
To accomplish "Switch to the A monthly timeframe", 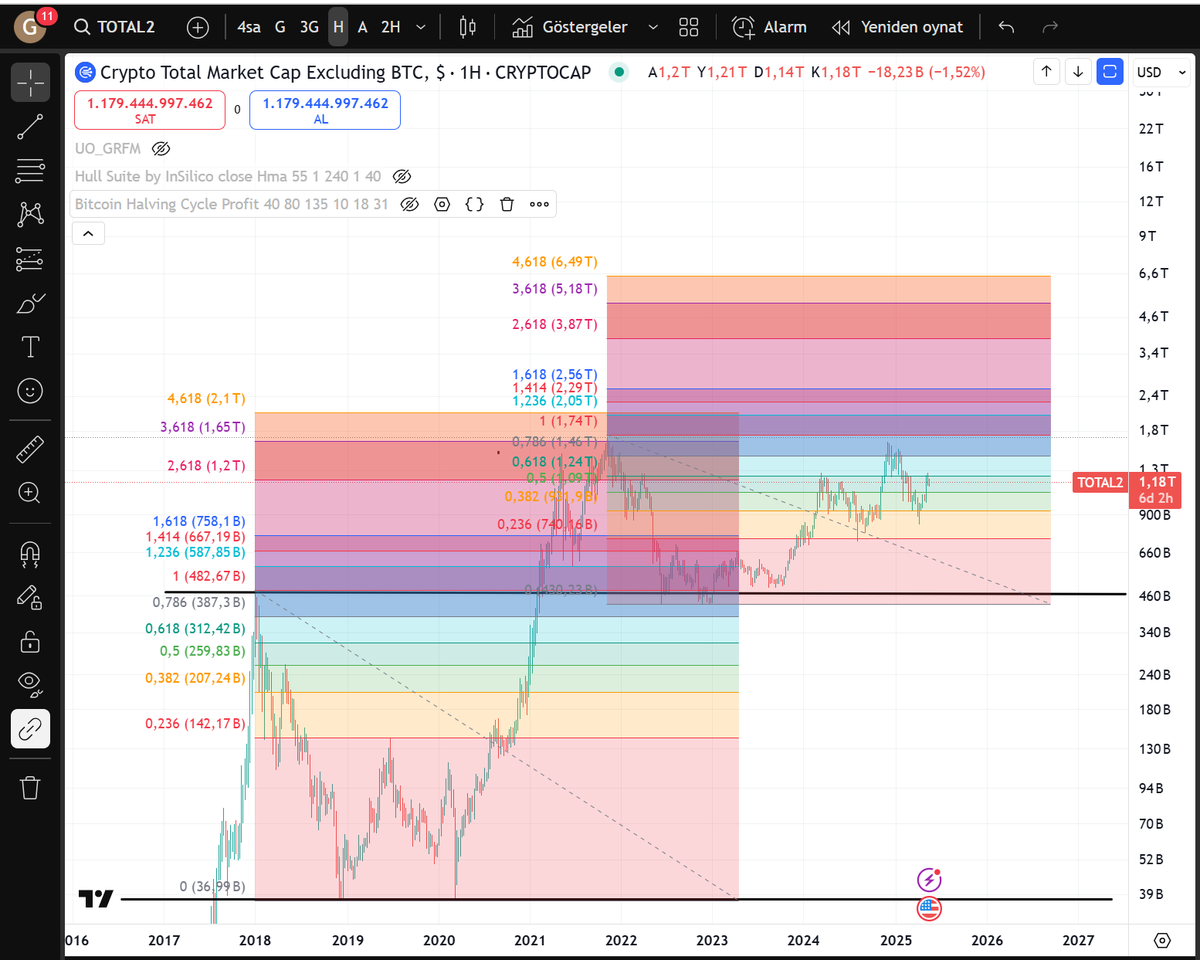I will tap(362, 27).
